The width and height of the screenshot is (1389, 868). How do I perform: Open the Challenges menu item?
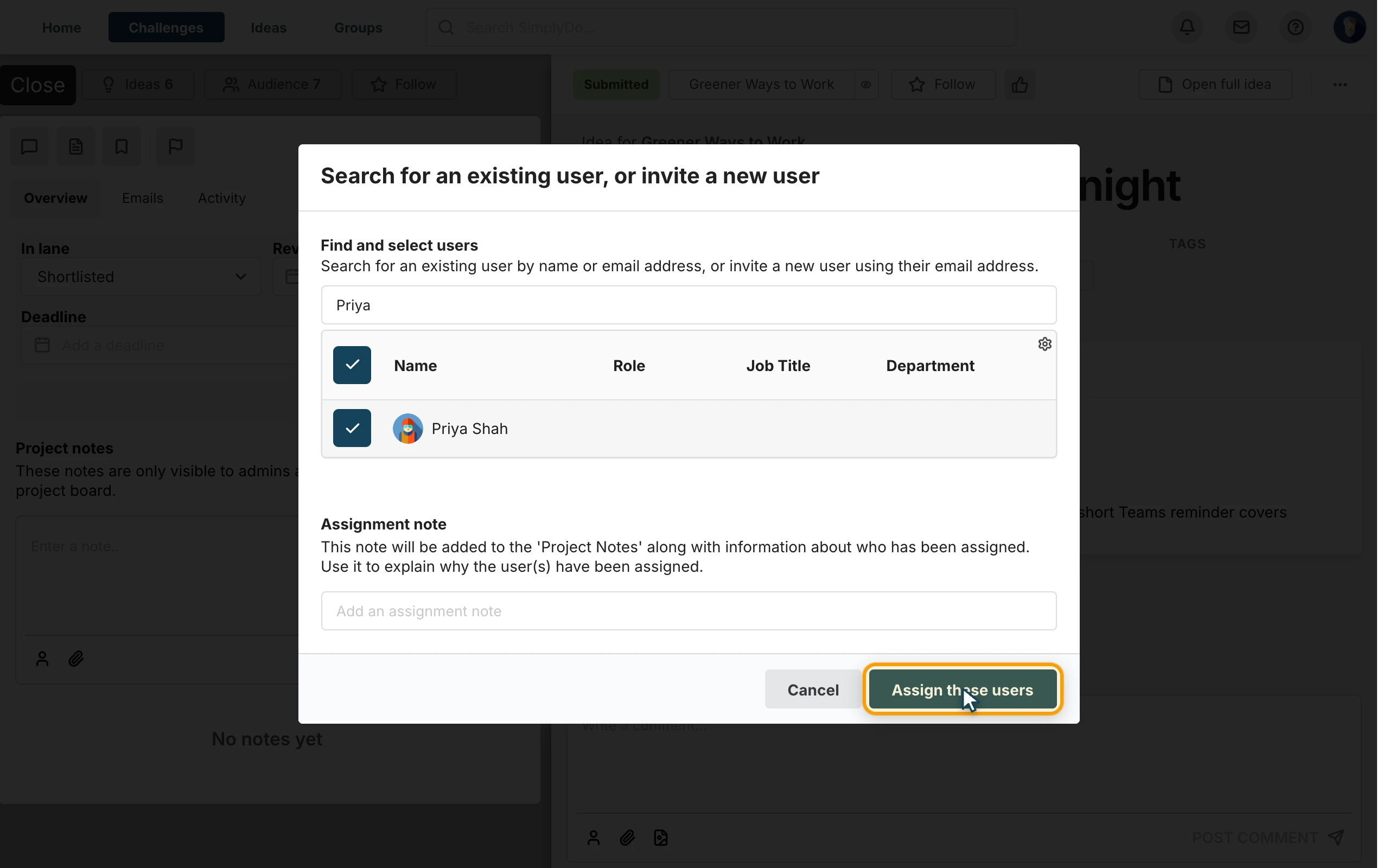point(166,27)
